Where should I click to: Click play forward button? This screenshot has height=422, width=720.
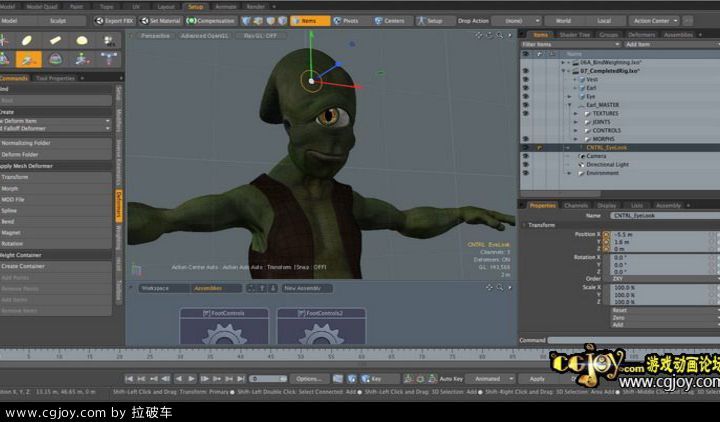point(191,379)
